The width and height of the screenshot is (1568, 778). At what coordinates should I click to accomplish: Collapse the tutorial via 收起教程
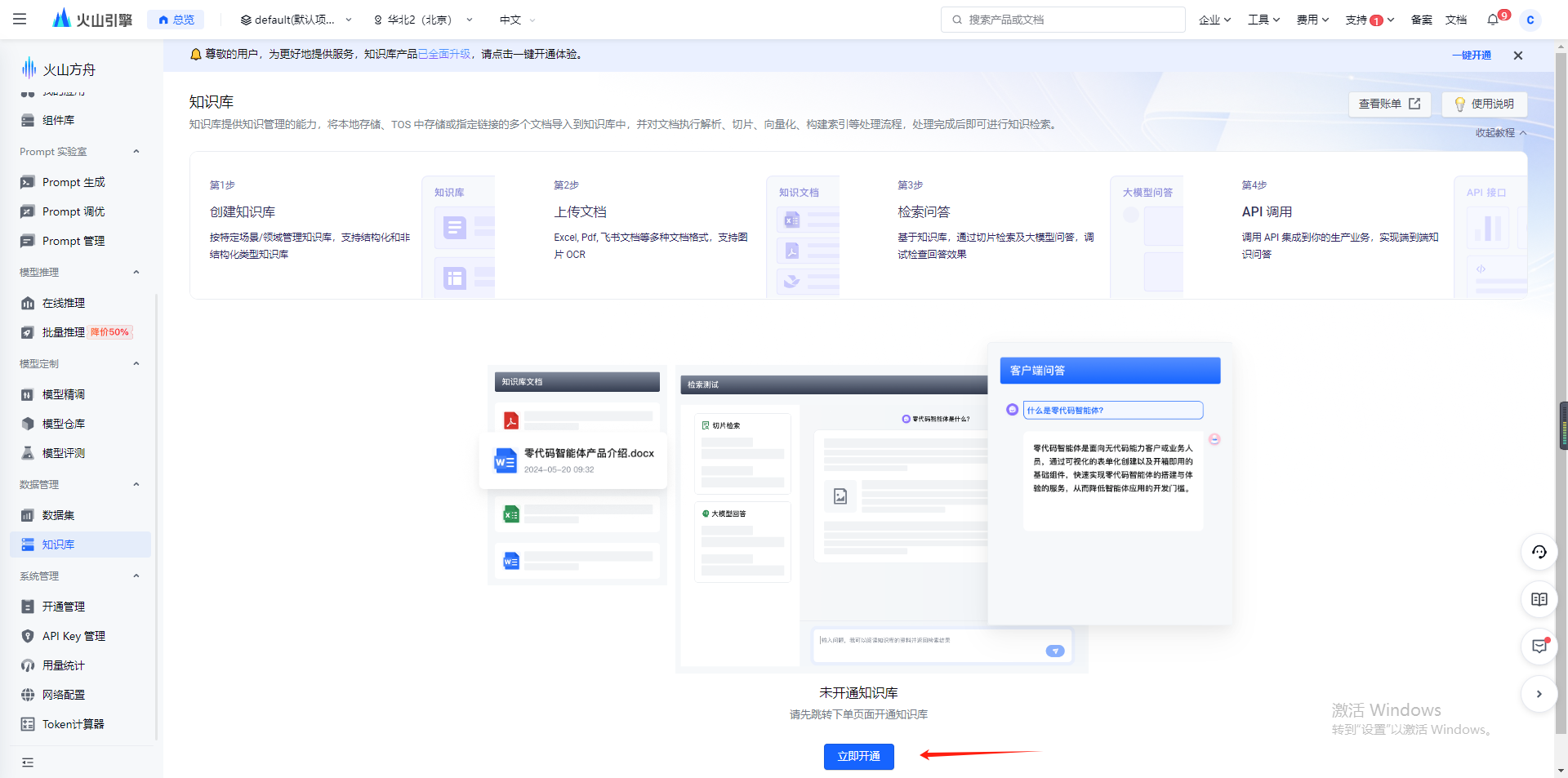point(1500,132)
